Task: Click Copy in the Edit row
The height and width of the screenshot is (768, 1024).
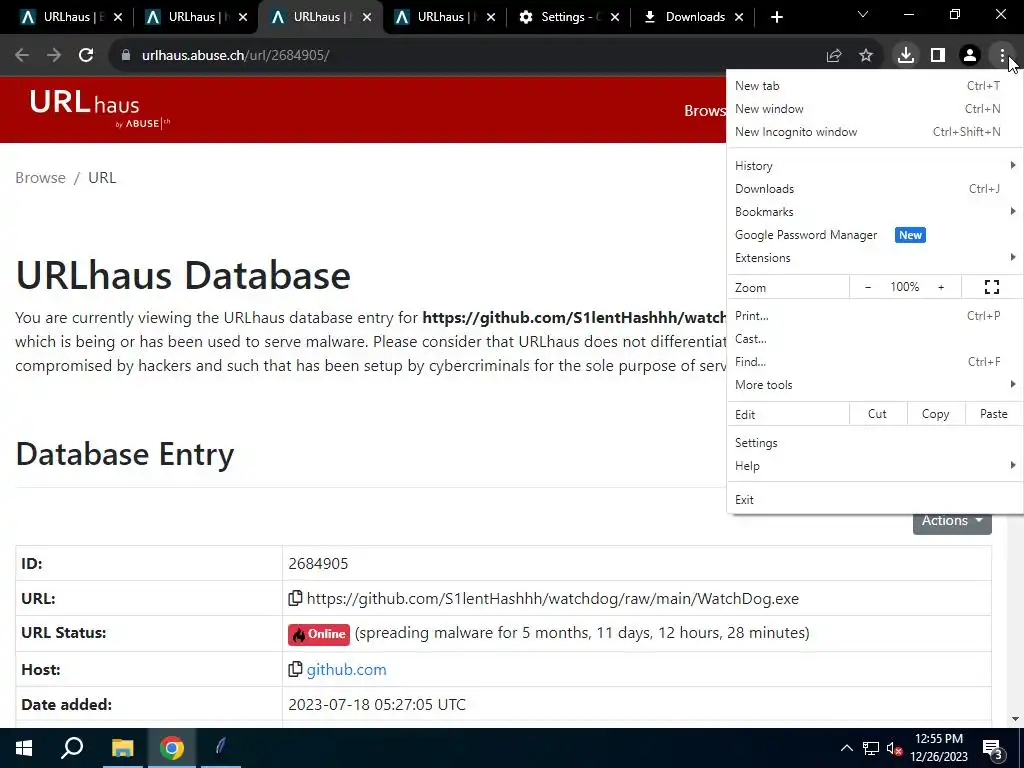Action: tap(935, 414)
